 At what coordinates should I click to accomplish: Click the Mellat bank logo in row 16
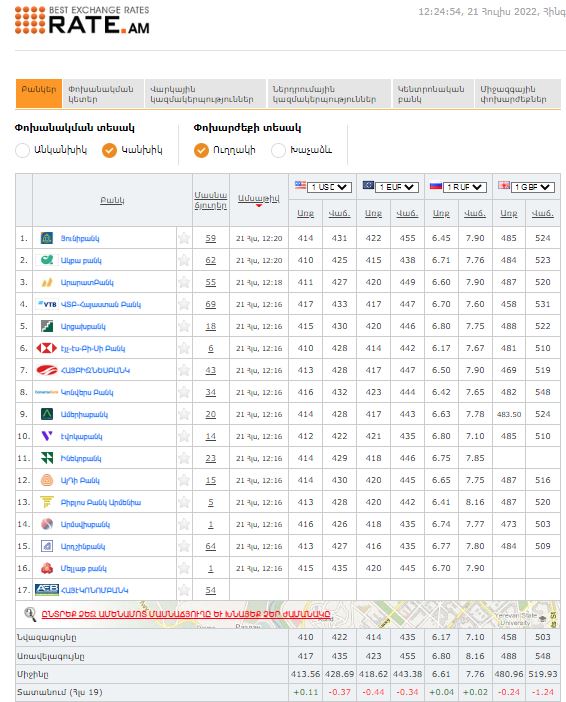click(x=47, y=568)
